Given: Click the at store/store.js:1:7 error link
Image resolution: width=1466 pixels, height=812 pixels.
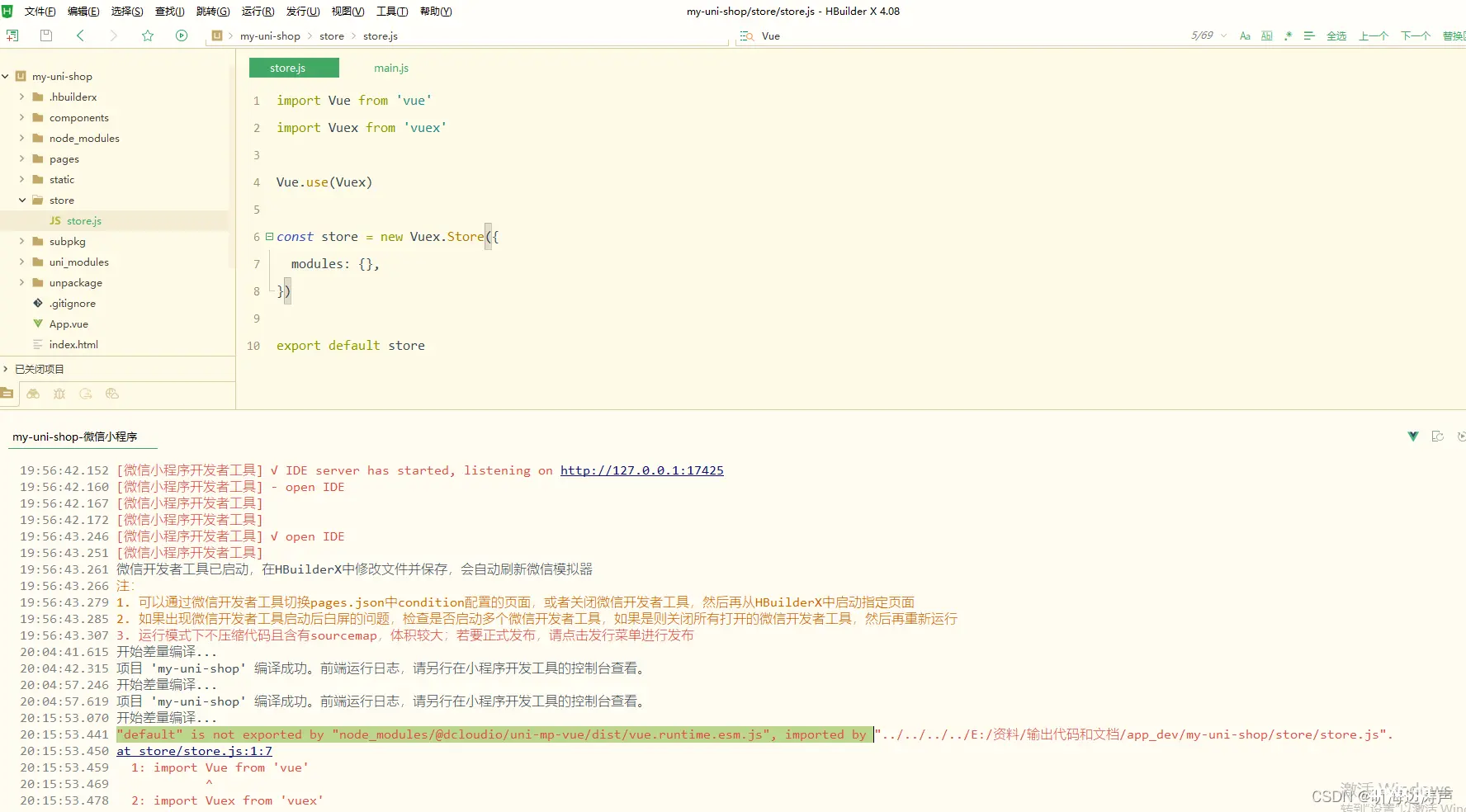Looking at the screenshot, I should (194, 751).
